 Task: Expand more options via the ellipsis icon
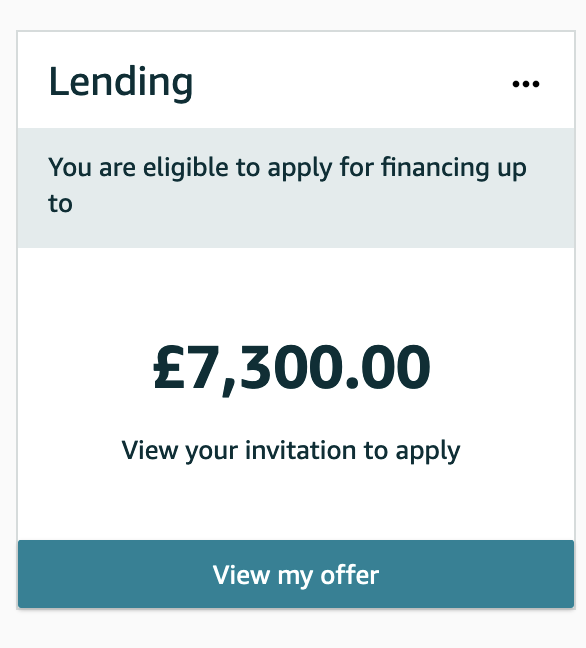(526, 84)
